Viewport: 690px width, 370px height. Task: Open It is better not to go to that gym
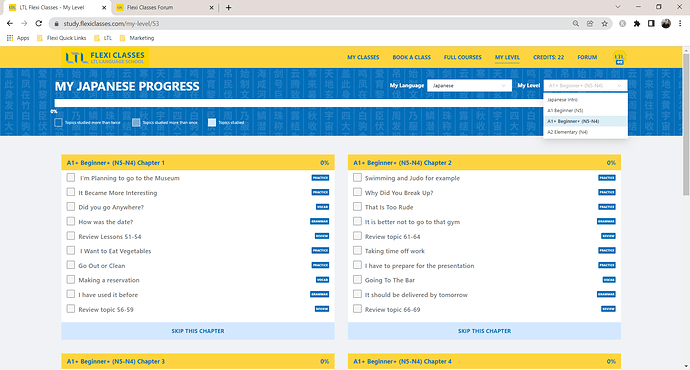[412, 222]
